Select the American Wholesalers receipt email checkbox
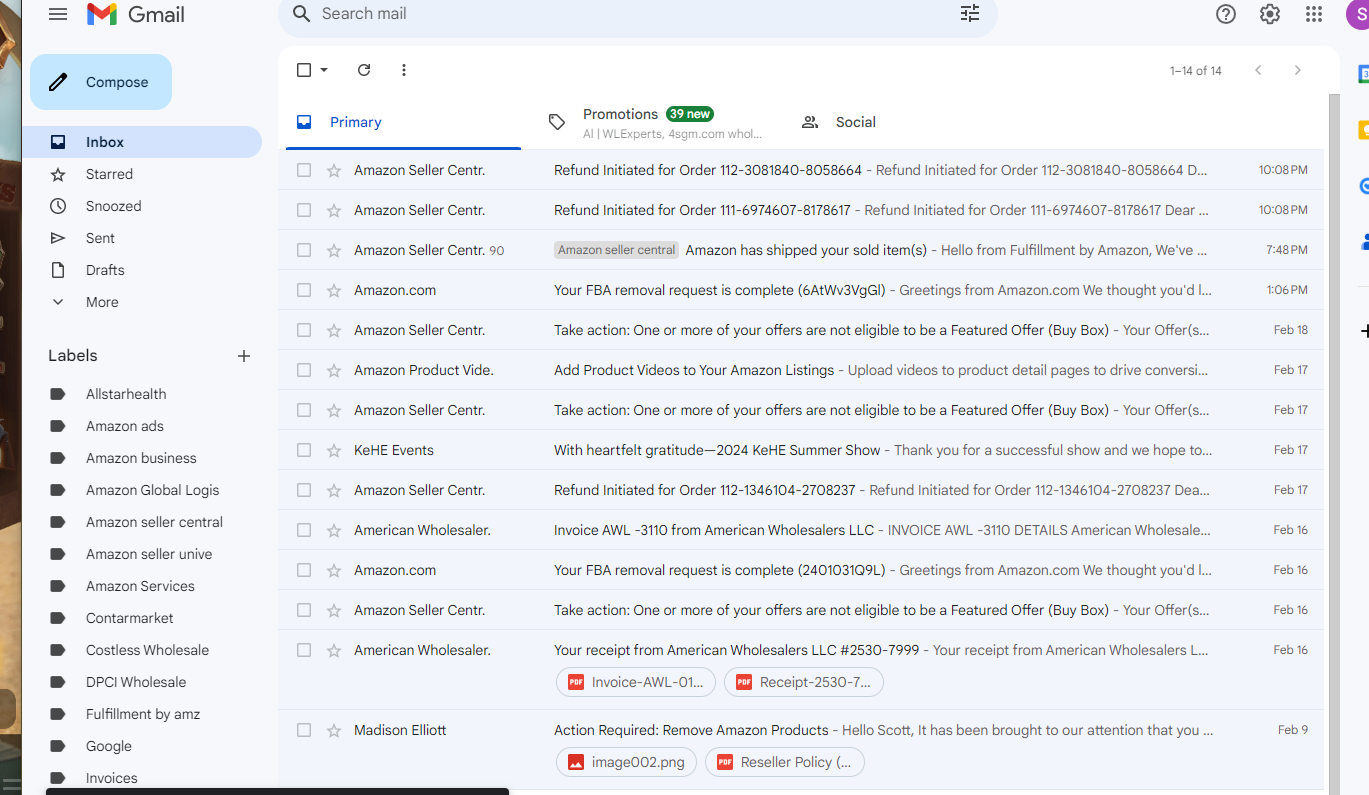The width and height of the screenshot is (1369, 795). click(304, 650)
